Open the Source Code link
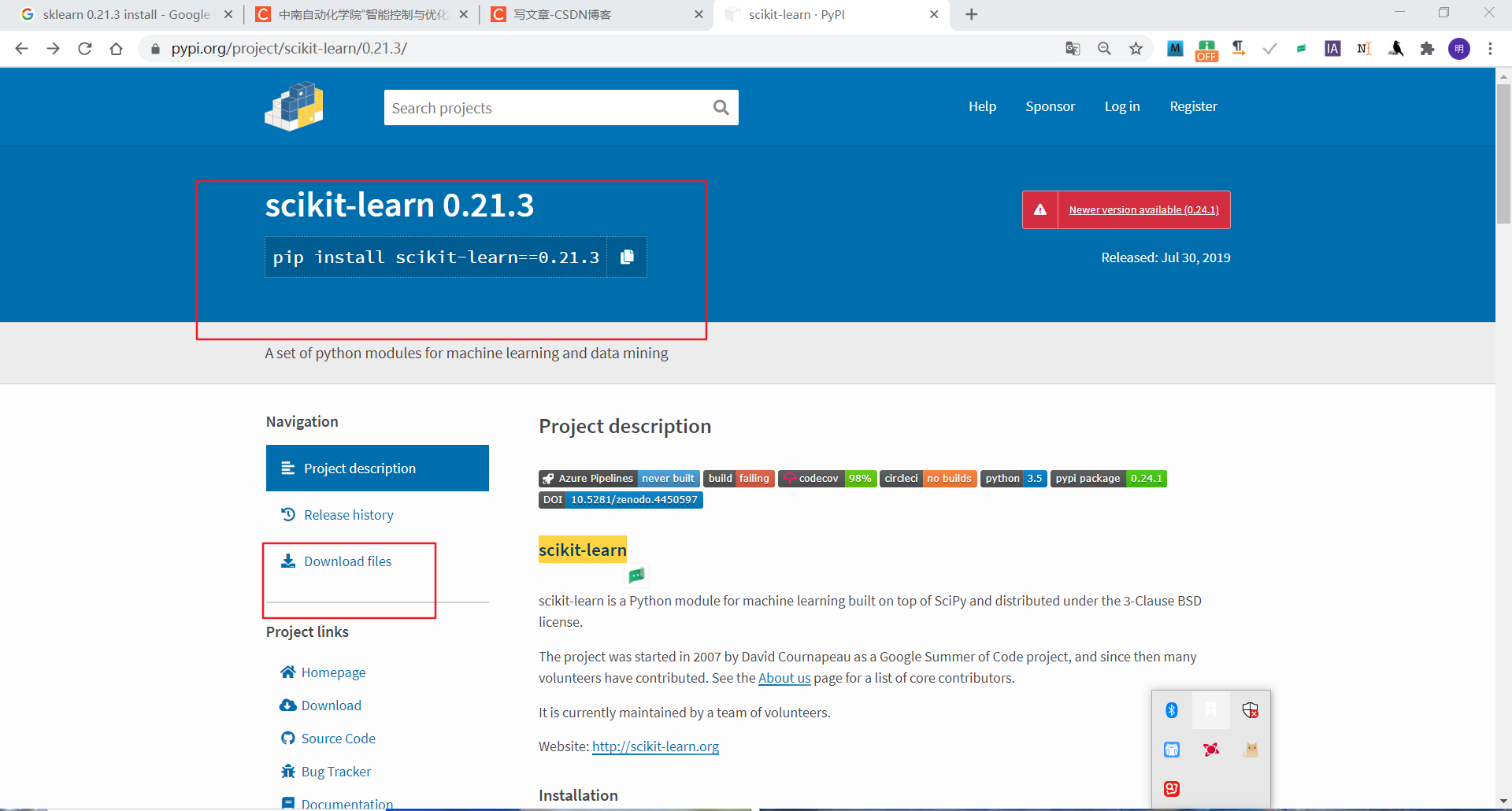The width and height of the screenshot is (1512, 811). point(338,739)
